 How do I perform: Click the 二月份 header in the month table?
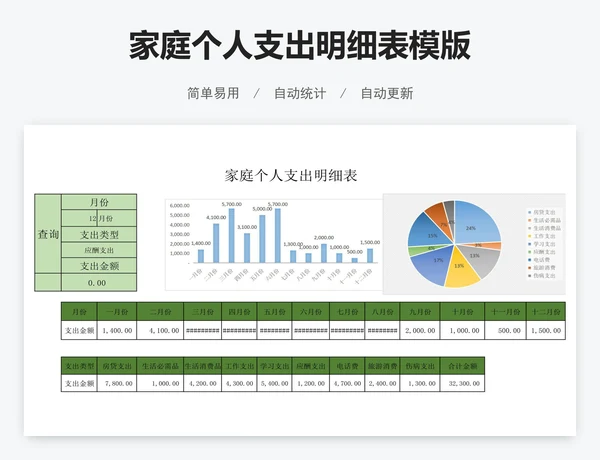tap(160, 312)
